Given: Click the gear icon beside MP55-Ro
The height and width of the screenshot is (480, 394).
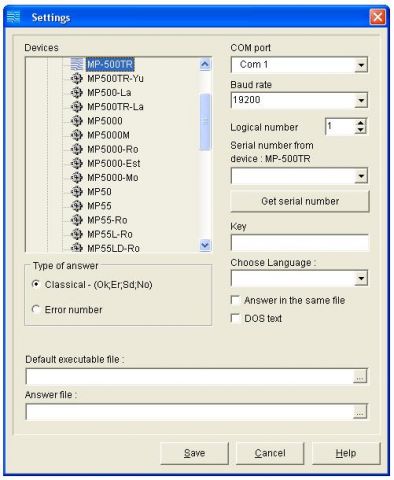Looking at the screenshot, I should (77, 220).
